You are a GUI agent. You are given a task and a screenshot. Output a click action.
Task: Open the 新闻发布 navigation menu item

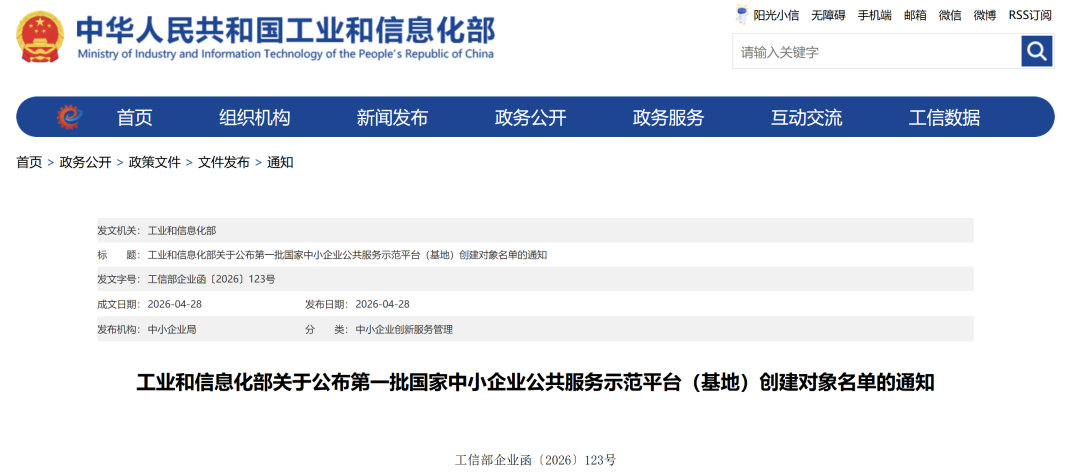[x=392, y=118]
